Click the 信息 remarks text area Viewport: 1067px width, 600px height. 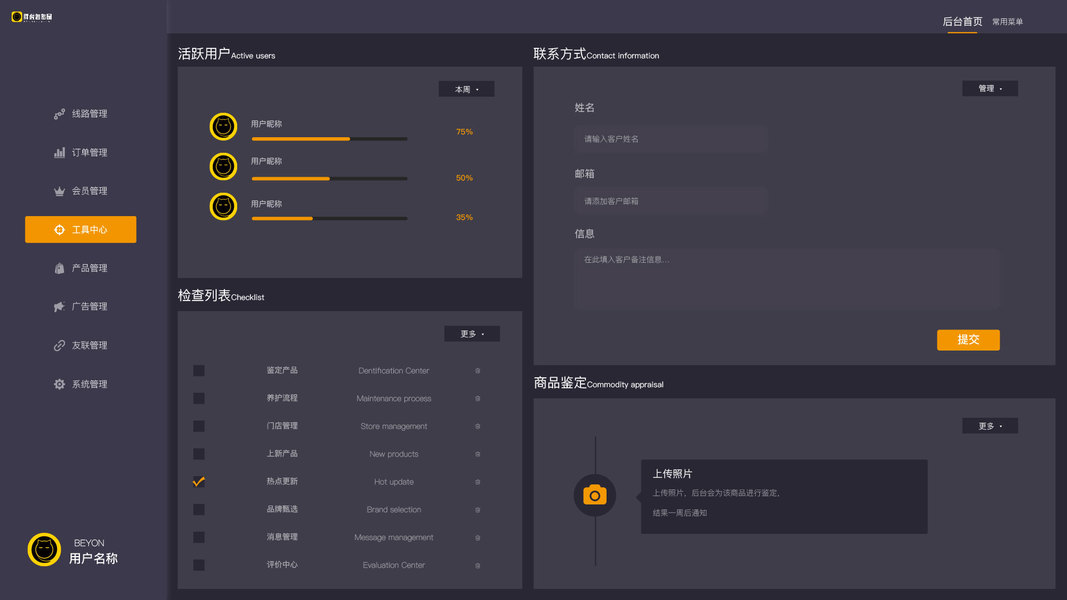tap(787, 279)
